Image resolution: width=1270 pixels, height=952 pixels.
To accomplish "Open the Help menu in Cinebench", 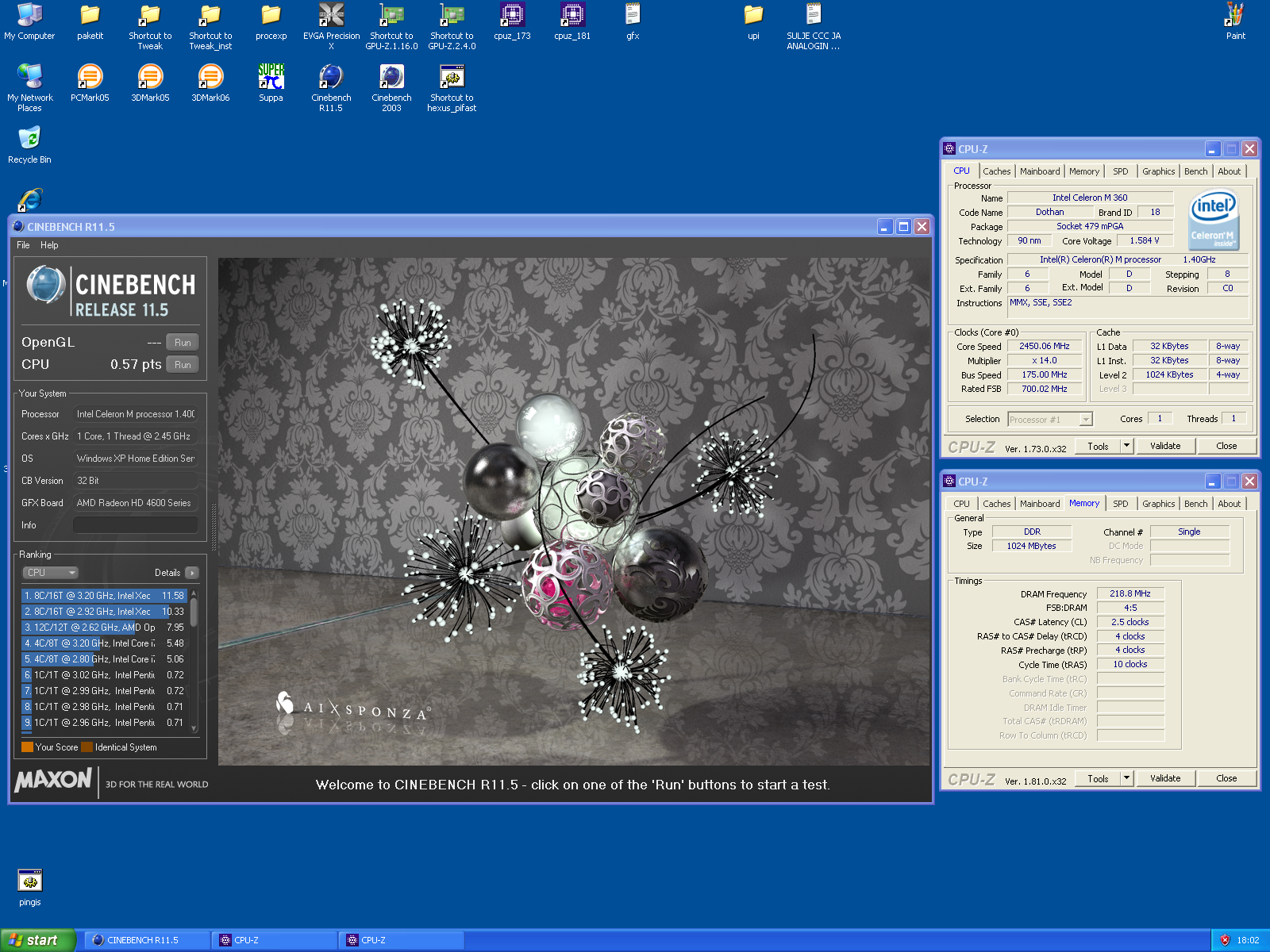I will [x=49, y=245].
